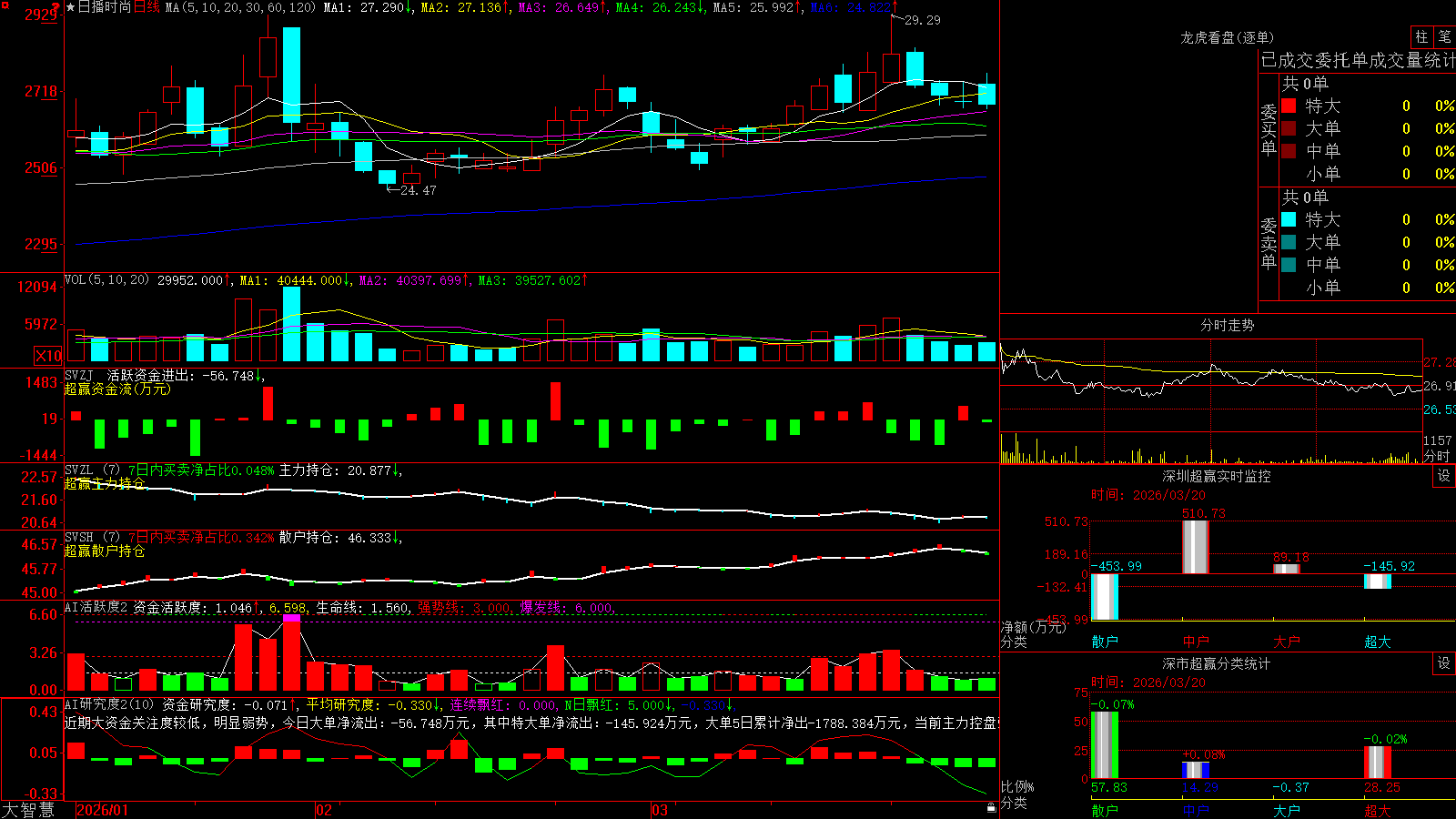
Task: Open 设 settings for 深圳超赢实时监控
Action: 1444,476
